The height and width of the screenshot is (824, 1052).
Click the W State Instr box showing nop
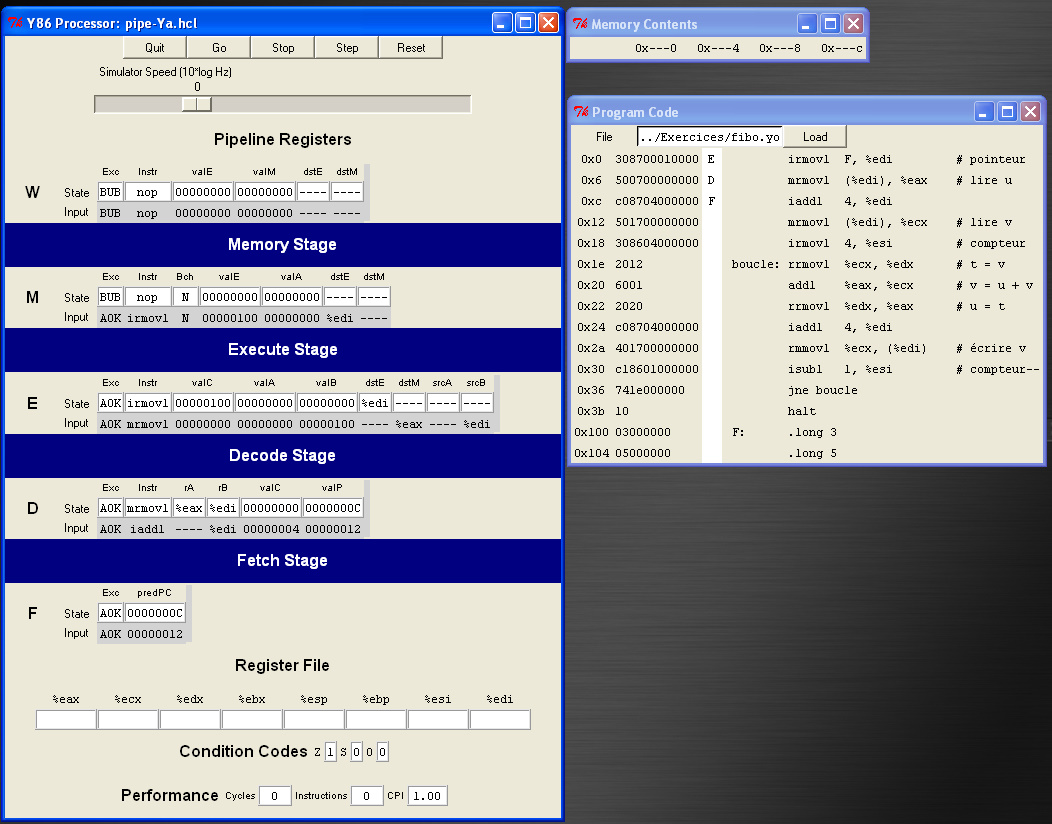147,192
